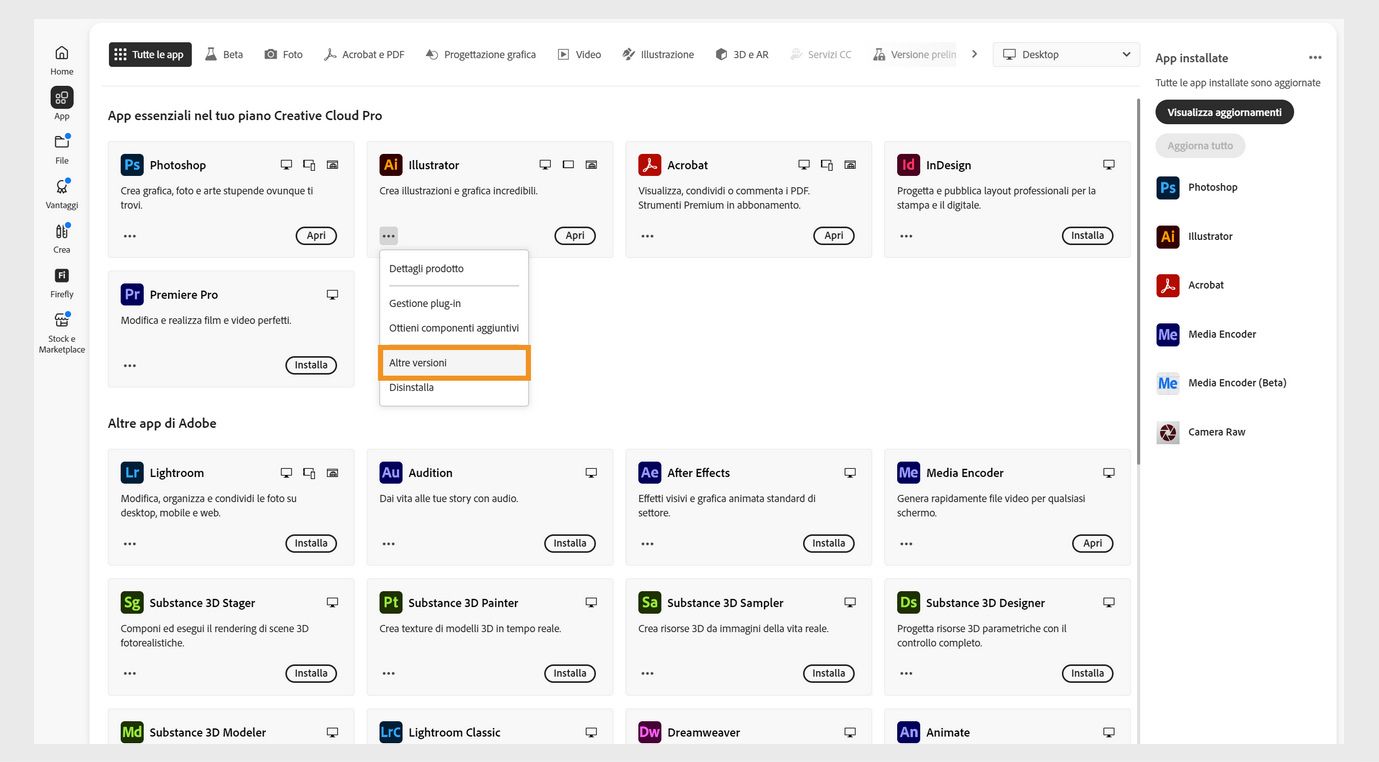Click the Visualizza aggiornamenti button
1379x762 pixels.
point(1224,112)
